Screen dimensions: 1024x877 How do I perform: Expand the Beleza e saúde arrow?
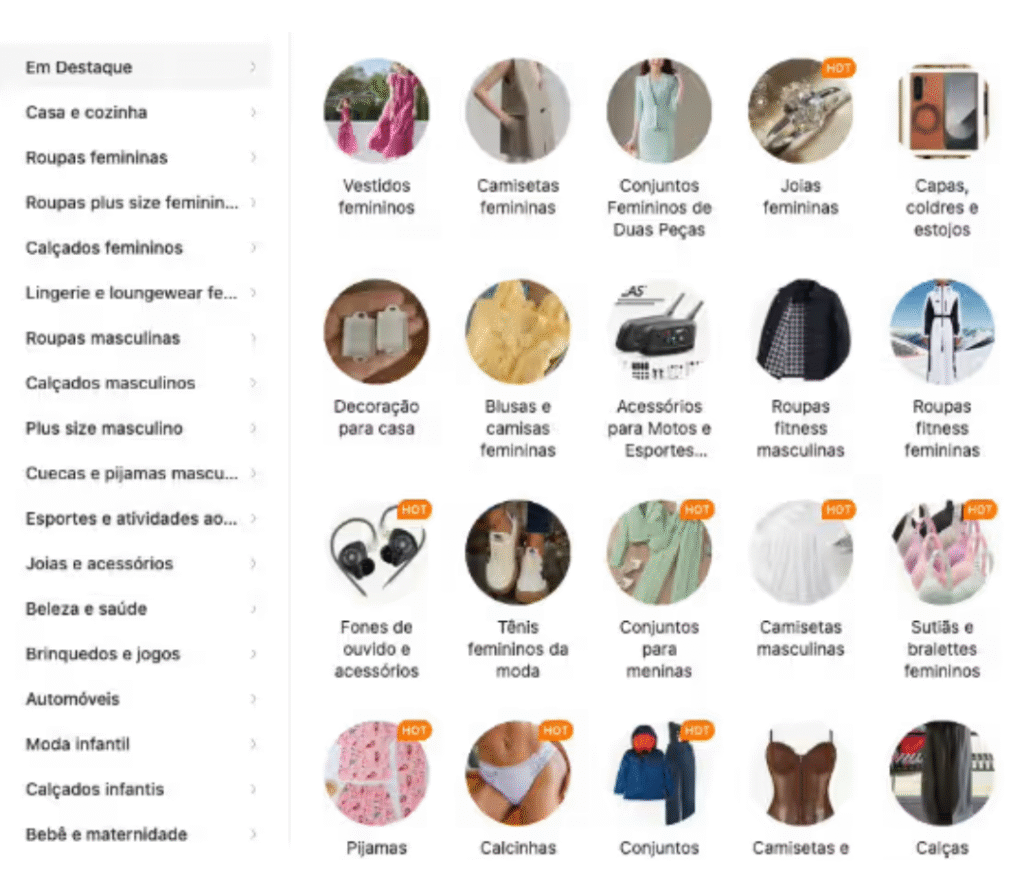click(x=253, y=609)
